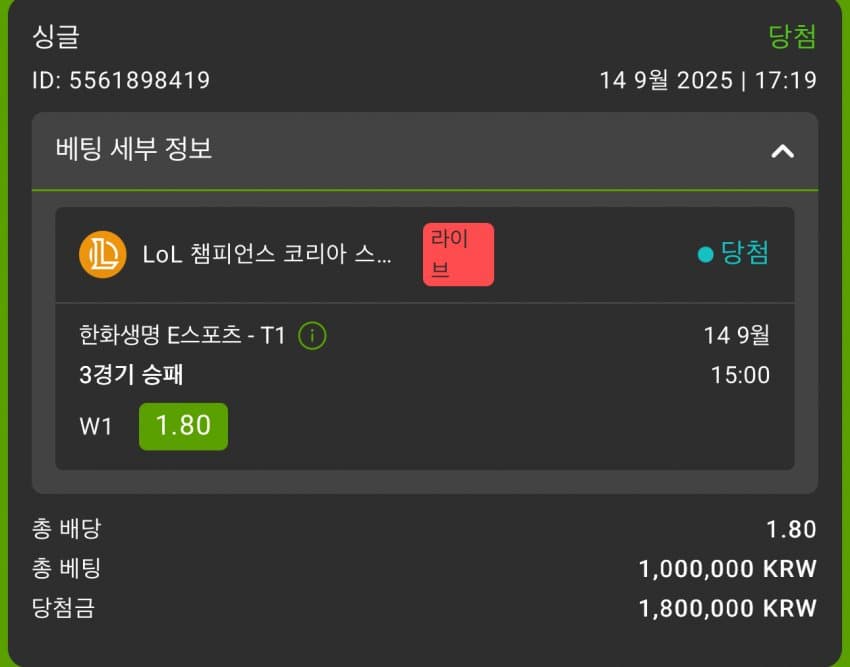Image resolution: width=850 pixels, height=667 pixels.
Task: Click the green 1.80 odds button
Action: (x=183, y=425)
